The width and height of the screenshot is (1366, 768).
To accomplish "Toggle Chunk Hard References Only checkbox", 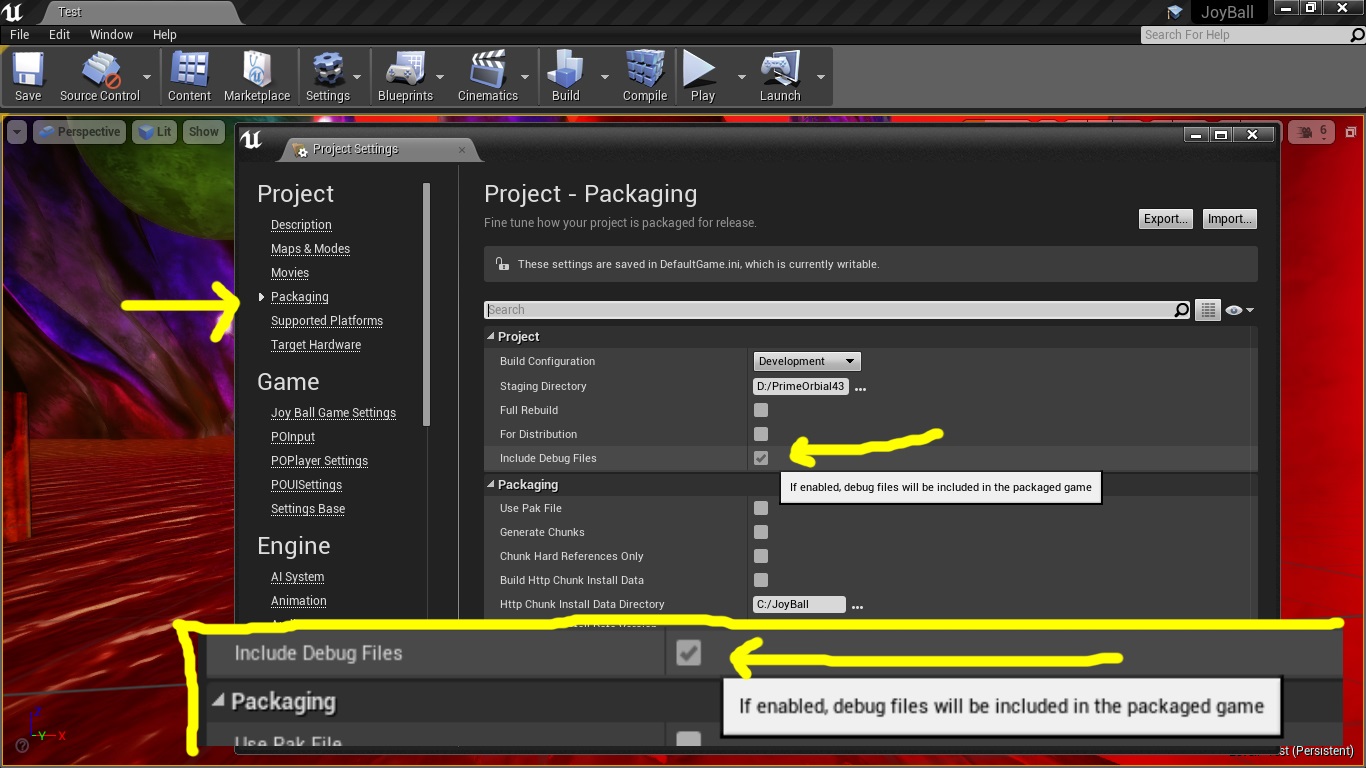I will click(761, 556).
